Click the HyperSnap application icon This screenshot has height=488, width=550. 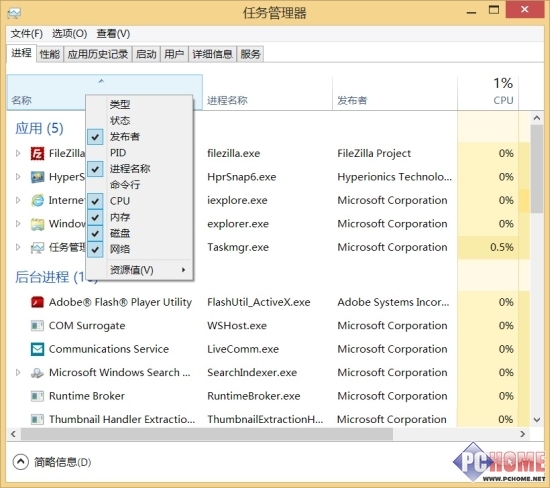pyautogui.click(x=37, y=177)
